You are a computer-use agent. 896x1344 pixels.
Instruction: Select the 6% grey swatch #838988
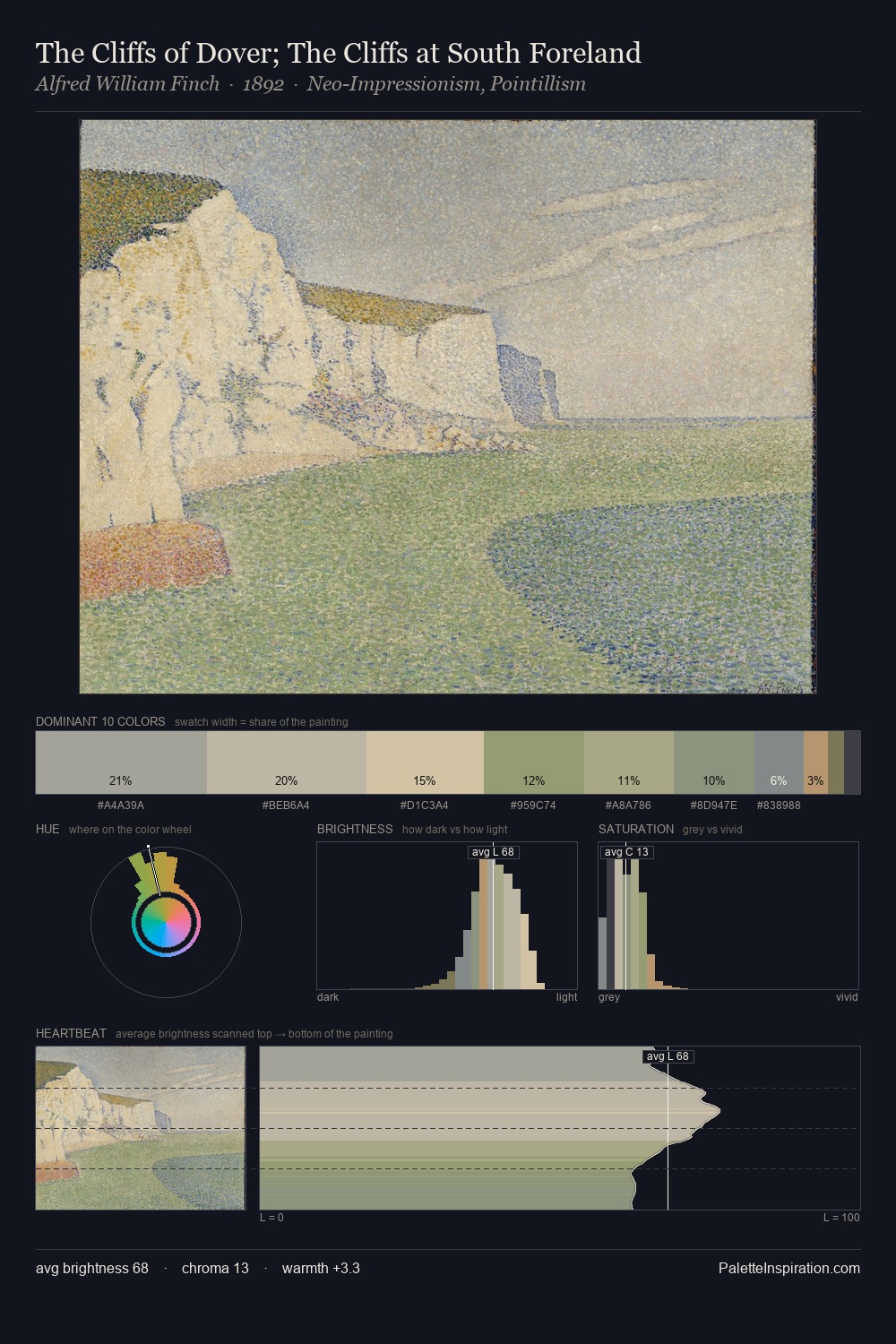[x=779, y=762]
